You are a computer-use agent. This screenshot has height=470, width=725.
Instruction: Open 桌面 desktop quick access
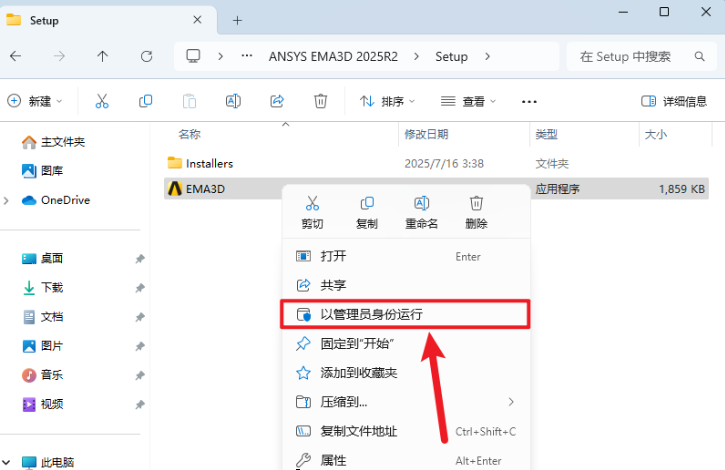pos(43,258)
